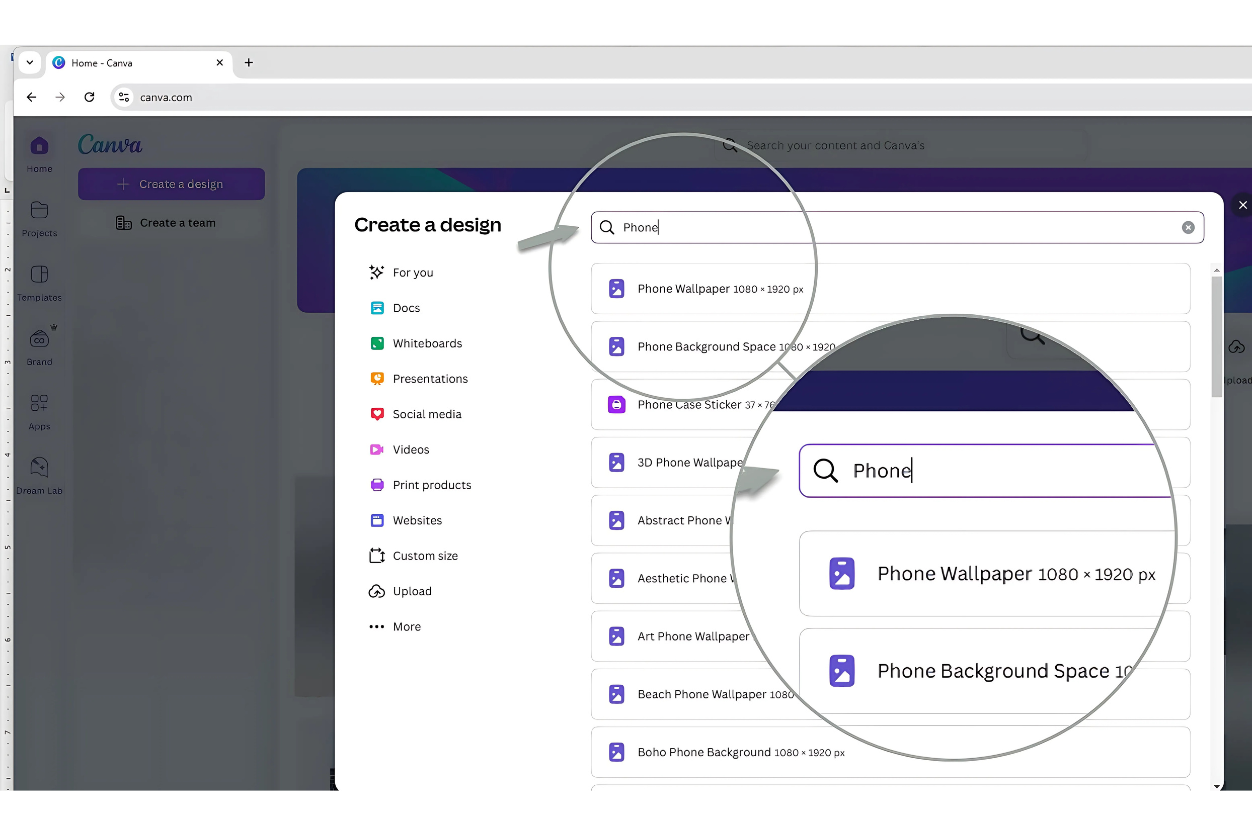The image size is (1252, 836).
Task: Switch to the Home - Canva tab
Action: pos(140,62)
